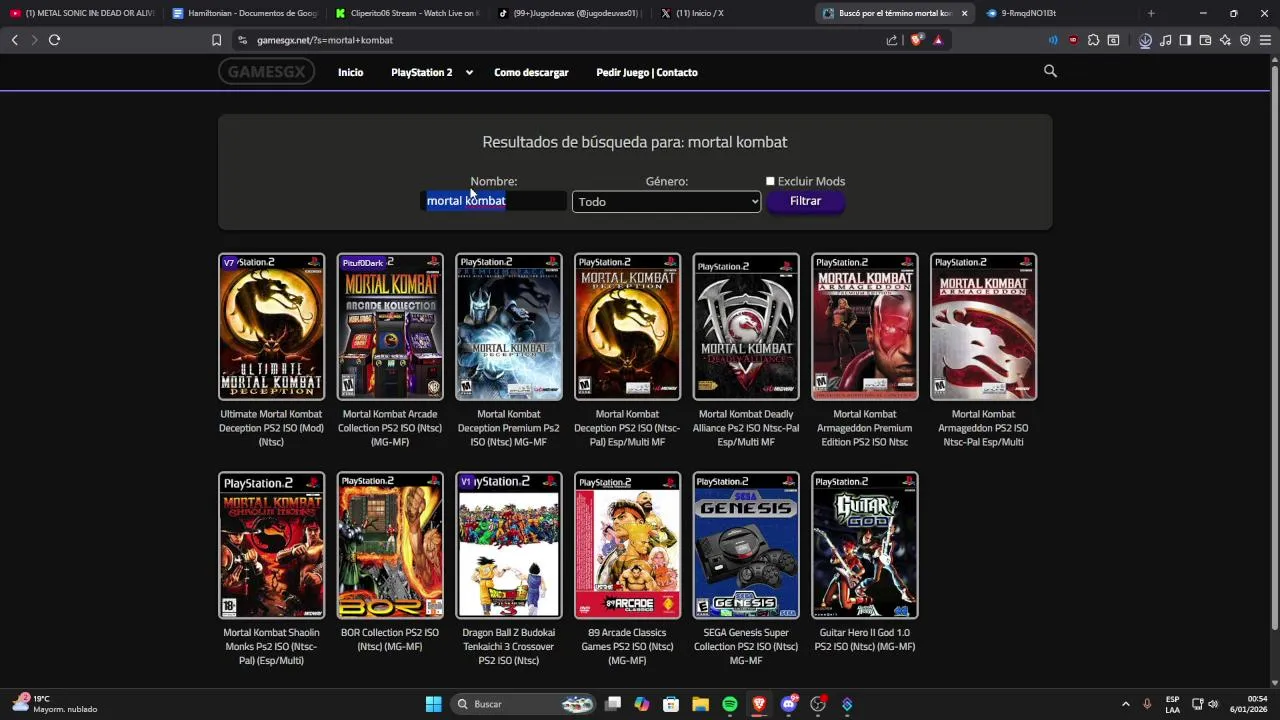The image size is (1280, 720).
Task: Toggle the browser sidebar icon
Action: (1185, 40)
